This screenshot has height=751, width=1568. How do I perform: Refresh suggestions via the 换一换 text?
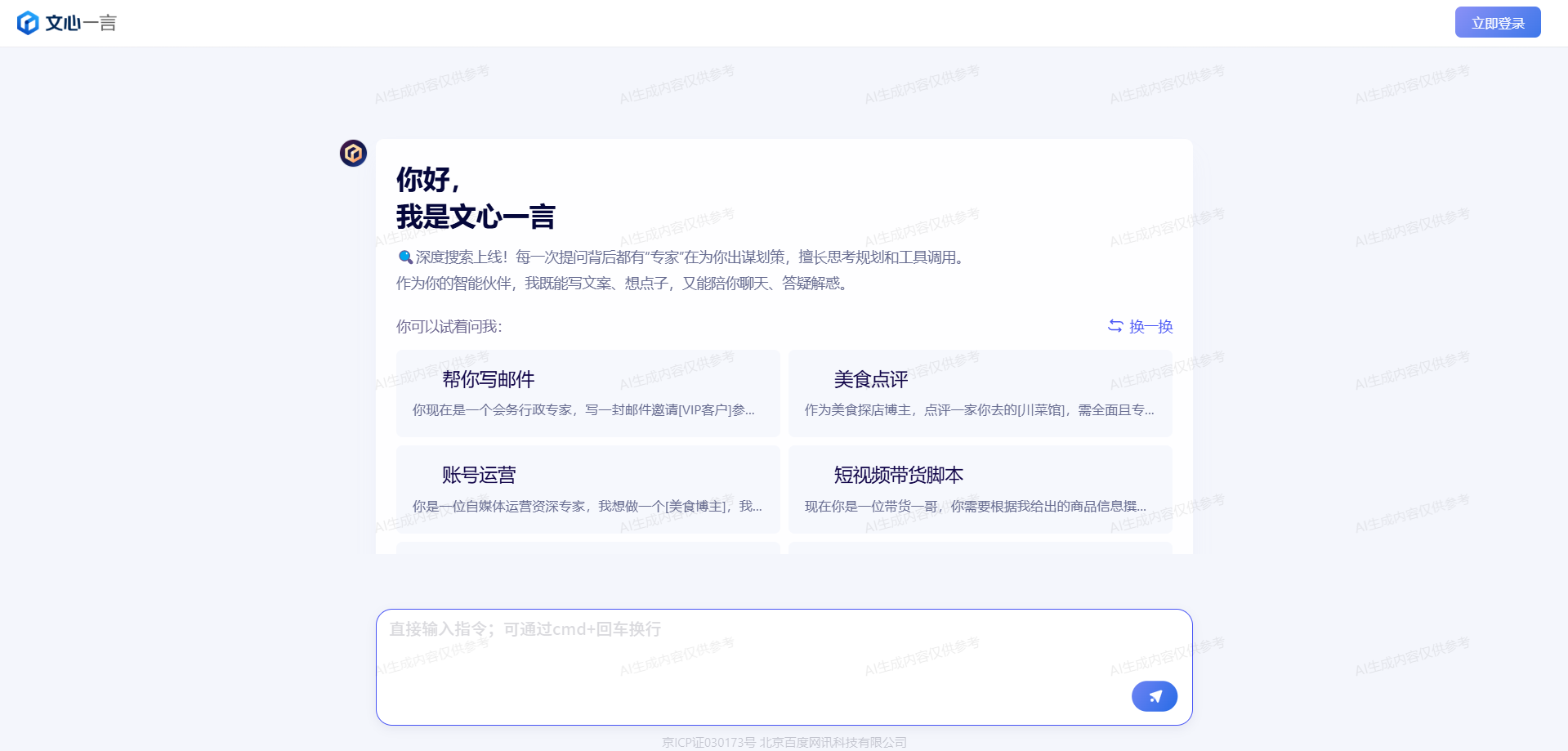[1150, 327]
